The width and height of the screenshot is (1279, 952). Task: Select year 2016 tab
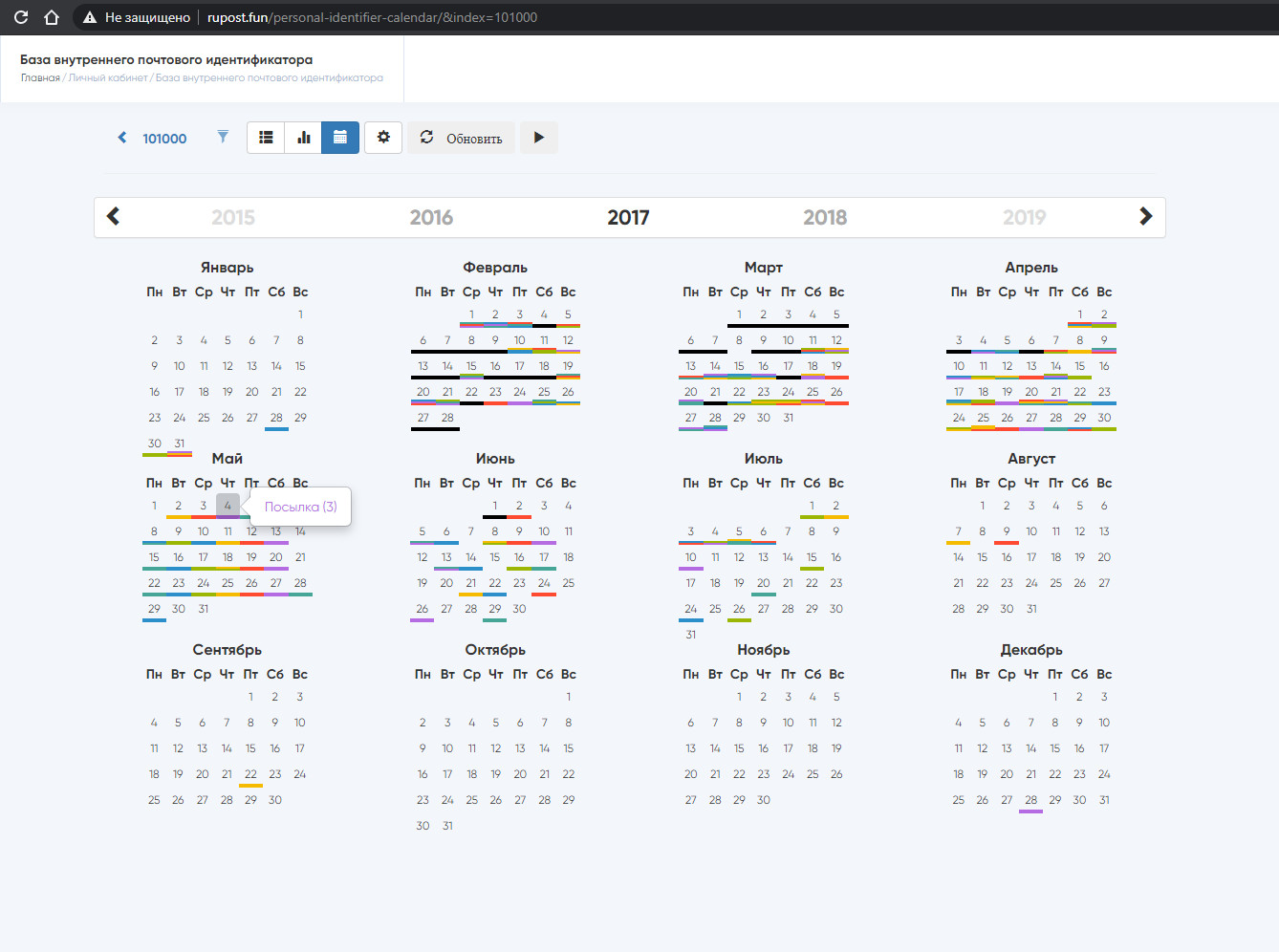431,218
